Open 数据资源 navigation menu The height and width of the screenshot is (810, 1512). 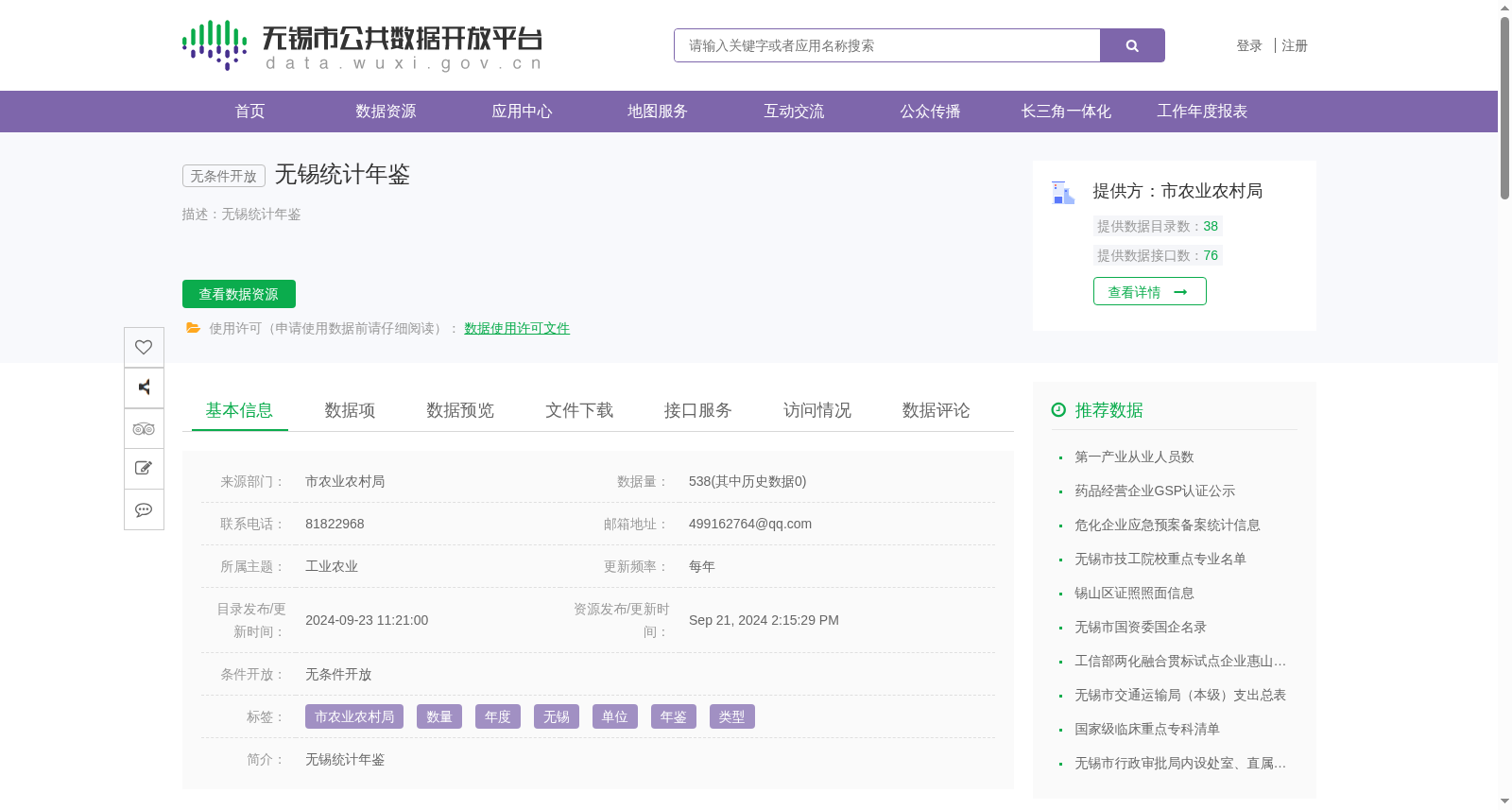tap(386, 112)
